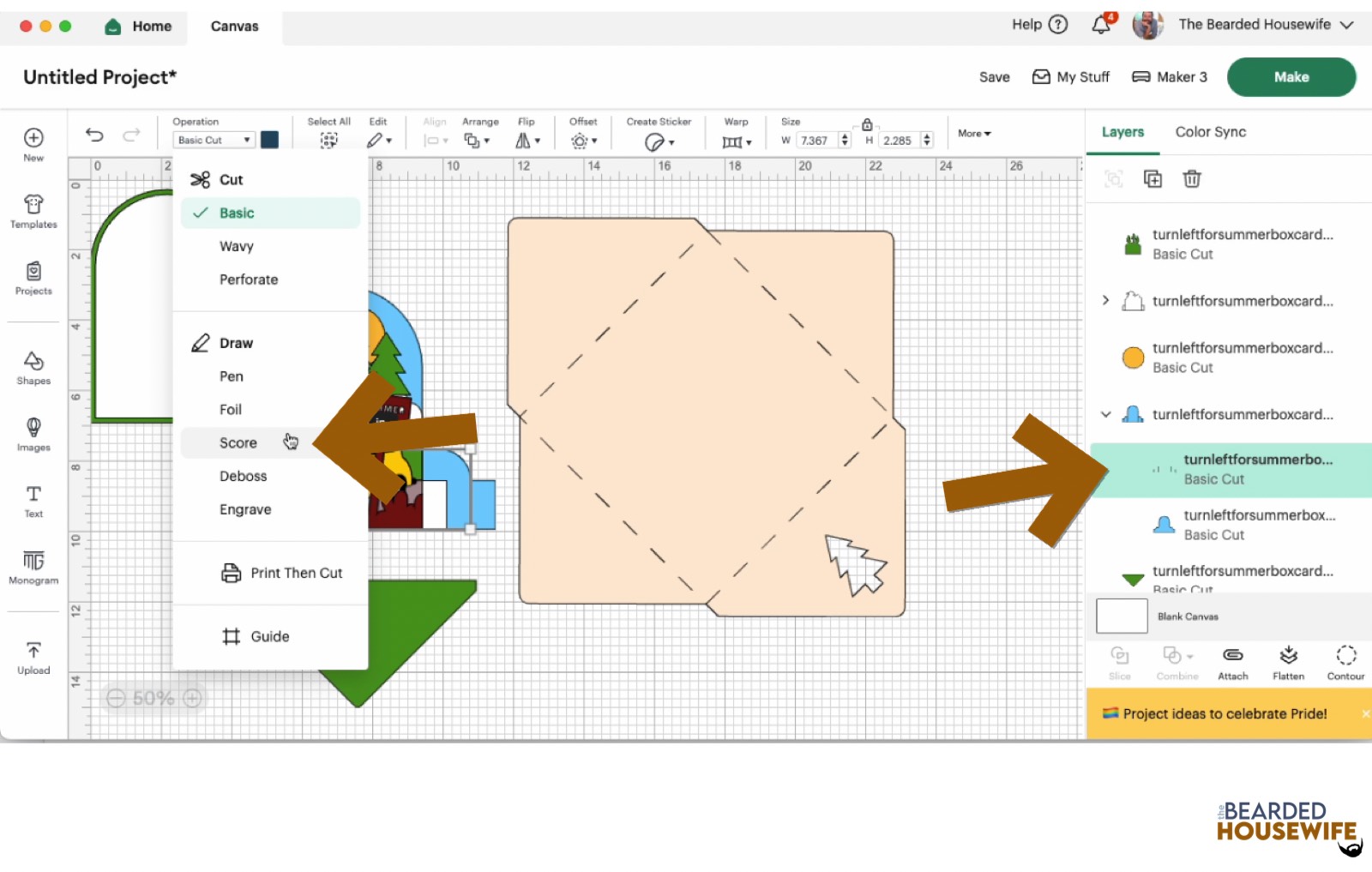Open the Offset tool
The image size is (1372, 872).
click(584, 141)
